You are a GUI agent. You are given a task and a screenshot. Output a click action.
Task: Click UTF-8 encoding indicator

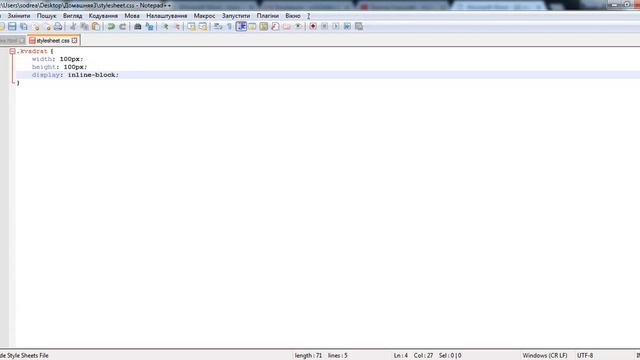pyautogui.click(x=585, y=356)
